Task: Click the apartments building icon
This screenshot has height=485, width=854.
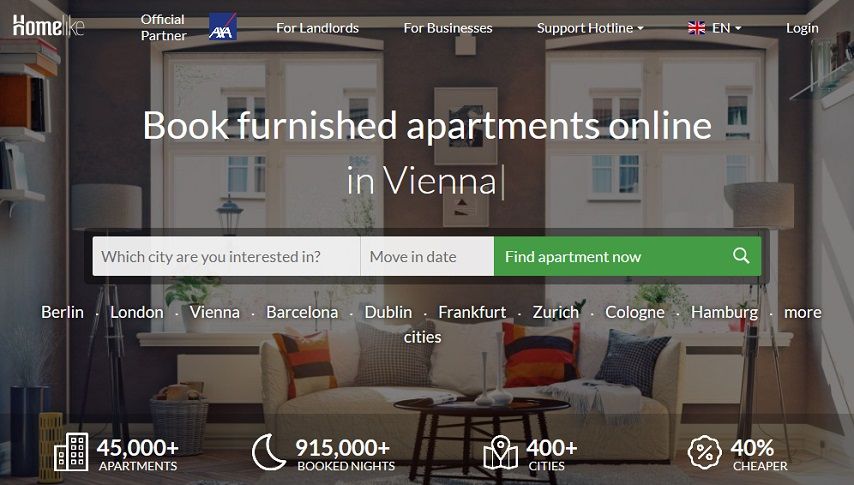Action: coord(71,452)
